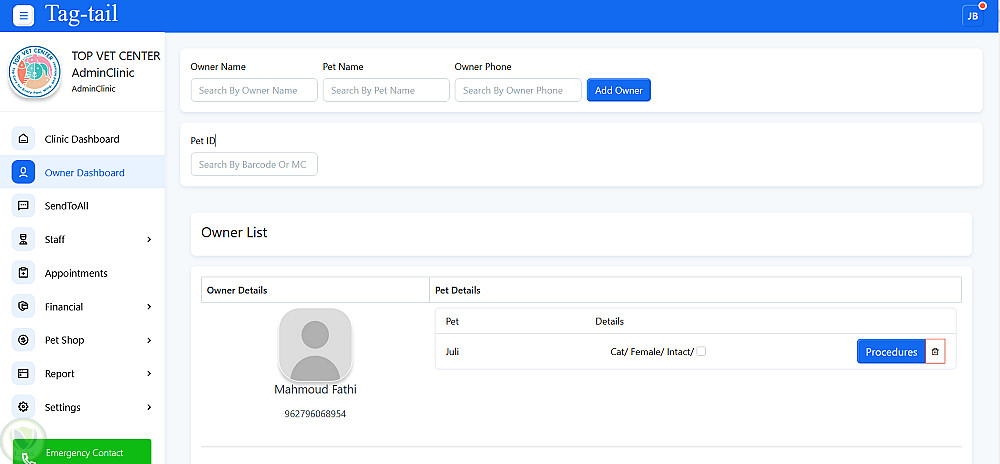The height and width of the screenshot is (464, 1000).
Task: Click the Cat/ Female/ Intact/ details text
Action: (652, 352)
